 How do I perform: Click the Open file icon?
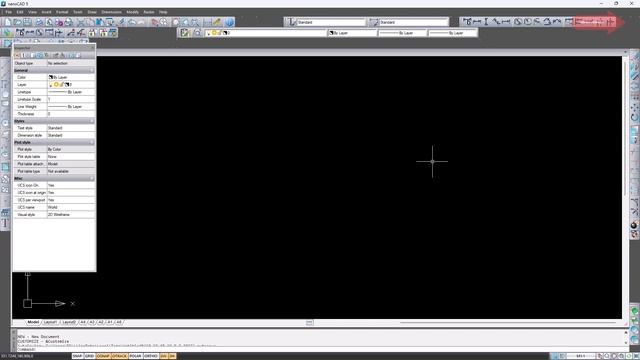point(18,22)
